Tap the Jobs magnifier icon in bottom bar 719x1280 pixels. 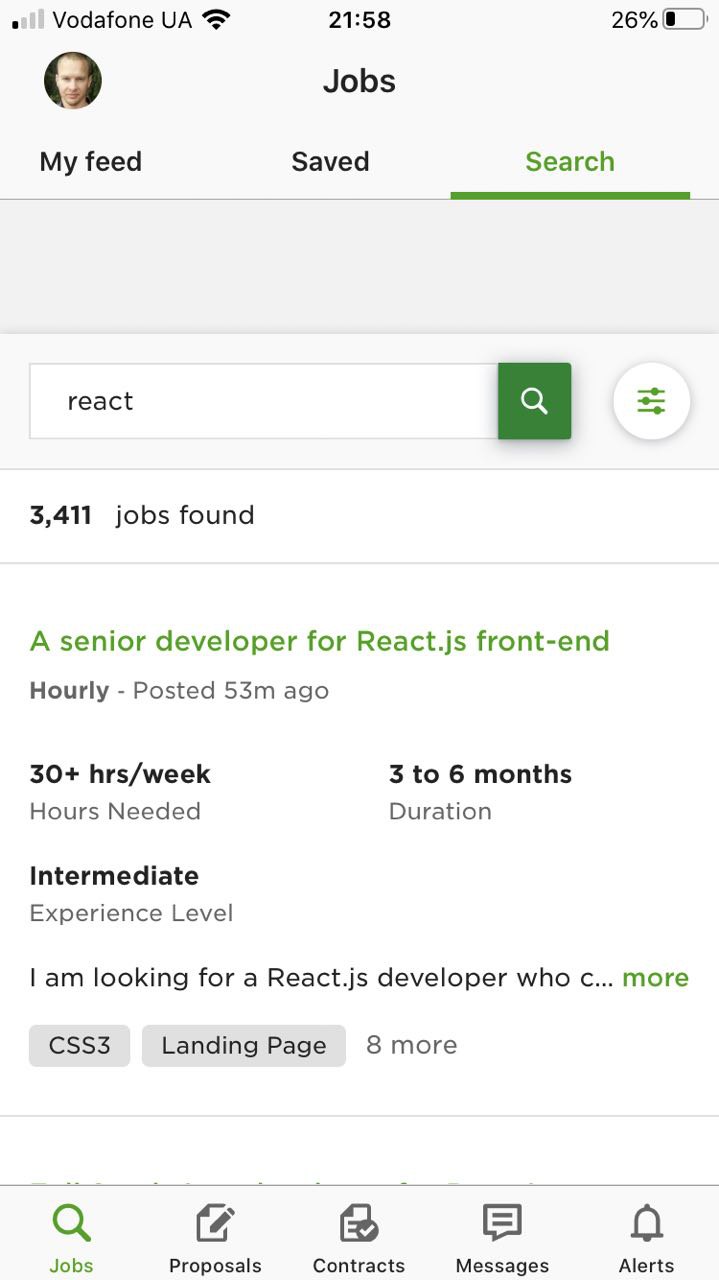71,1223
